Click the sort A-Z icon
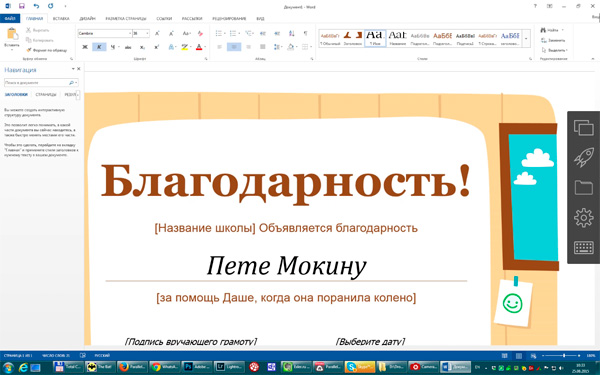 [x=292, y=34]
